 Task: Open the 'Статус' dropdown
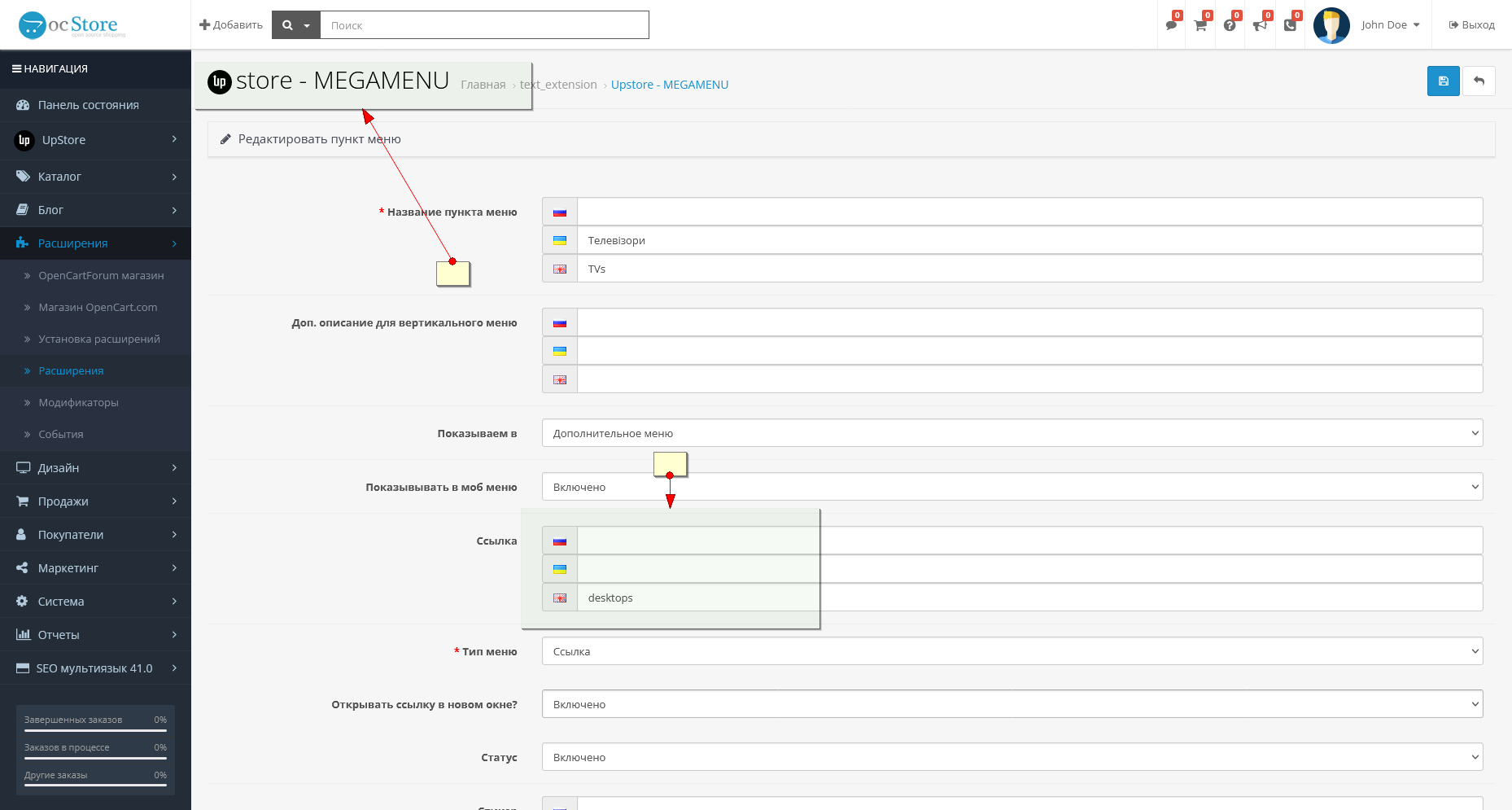point(1012,757)
